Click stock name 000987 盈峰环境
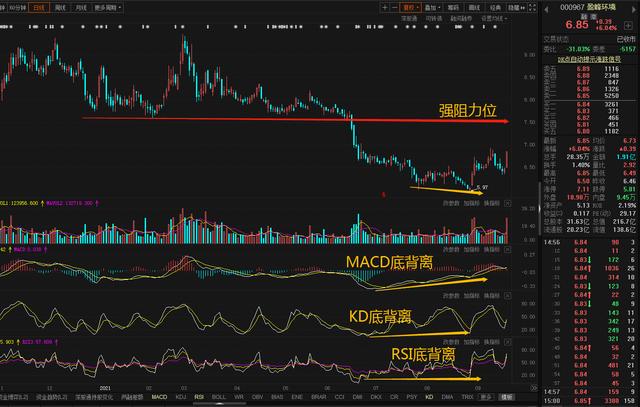The width and height of the screenshot is (640, 407). (588, 7)
